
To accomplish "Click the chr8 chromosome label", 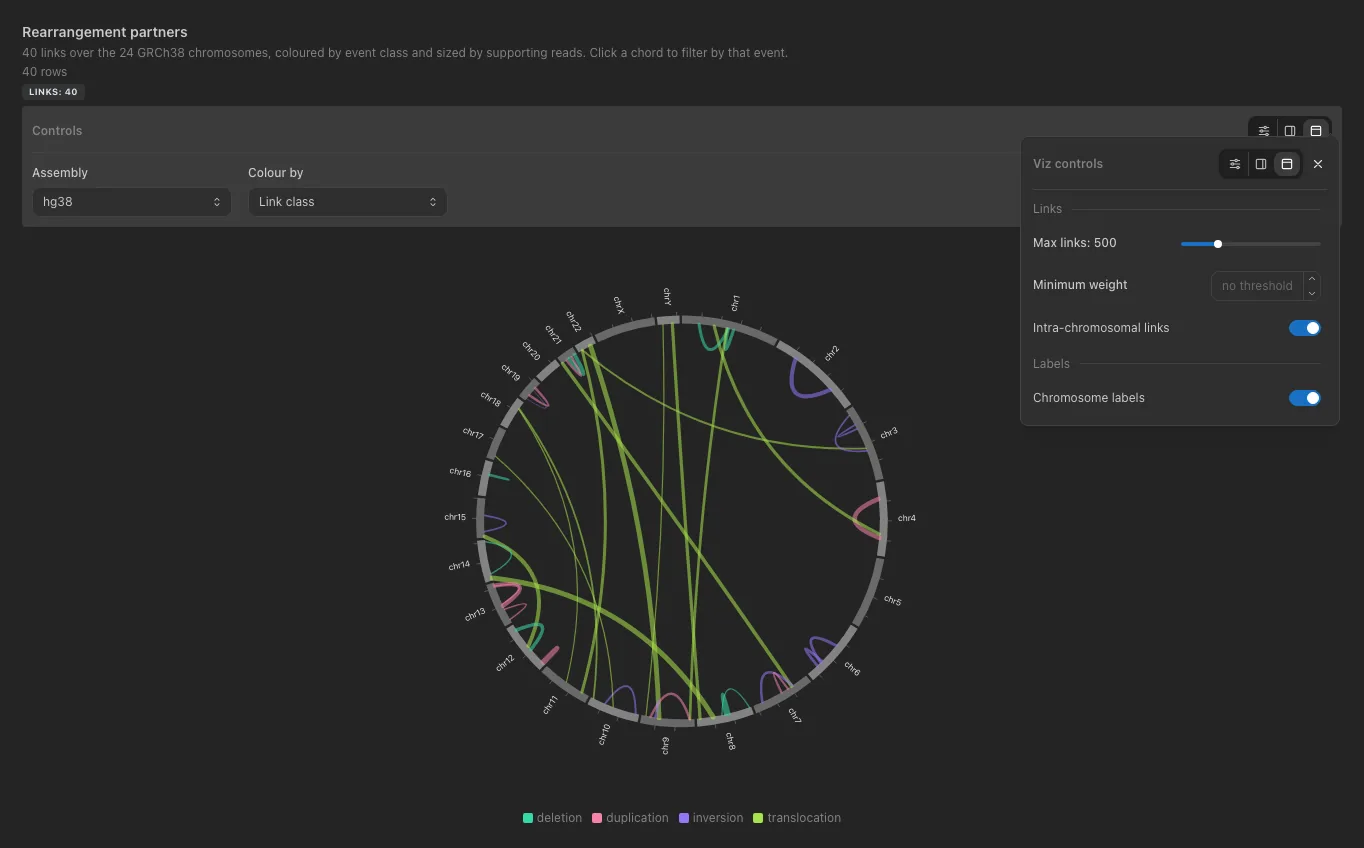I will [731, 741].
